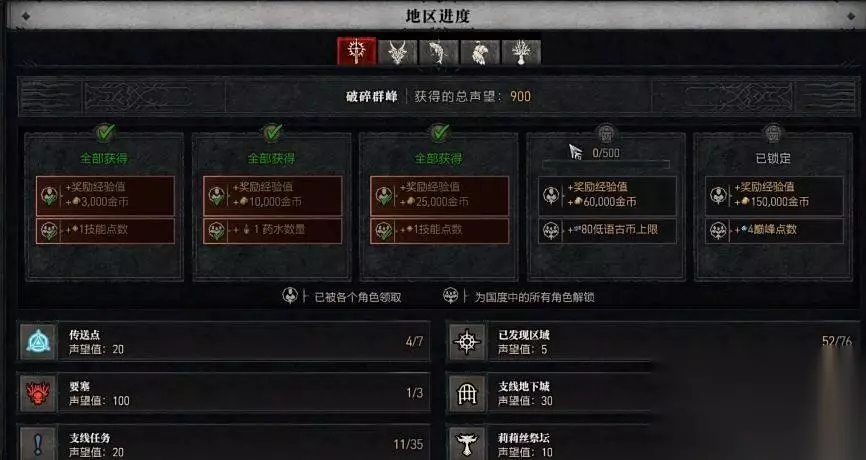Switch to the horned skull region tab
The height and width of the screenshot is (460, 866).
pyautogui.click(x=398, y=52)
